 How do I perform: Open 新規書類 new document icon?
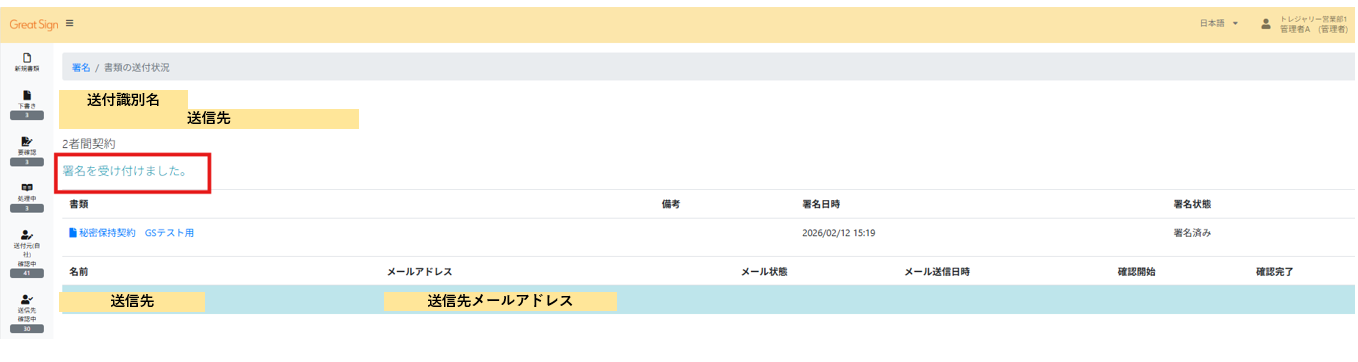pyautogui.click(x=27, y=58)
